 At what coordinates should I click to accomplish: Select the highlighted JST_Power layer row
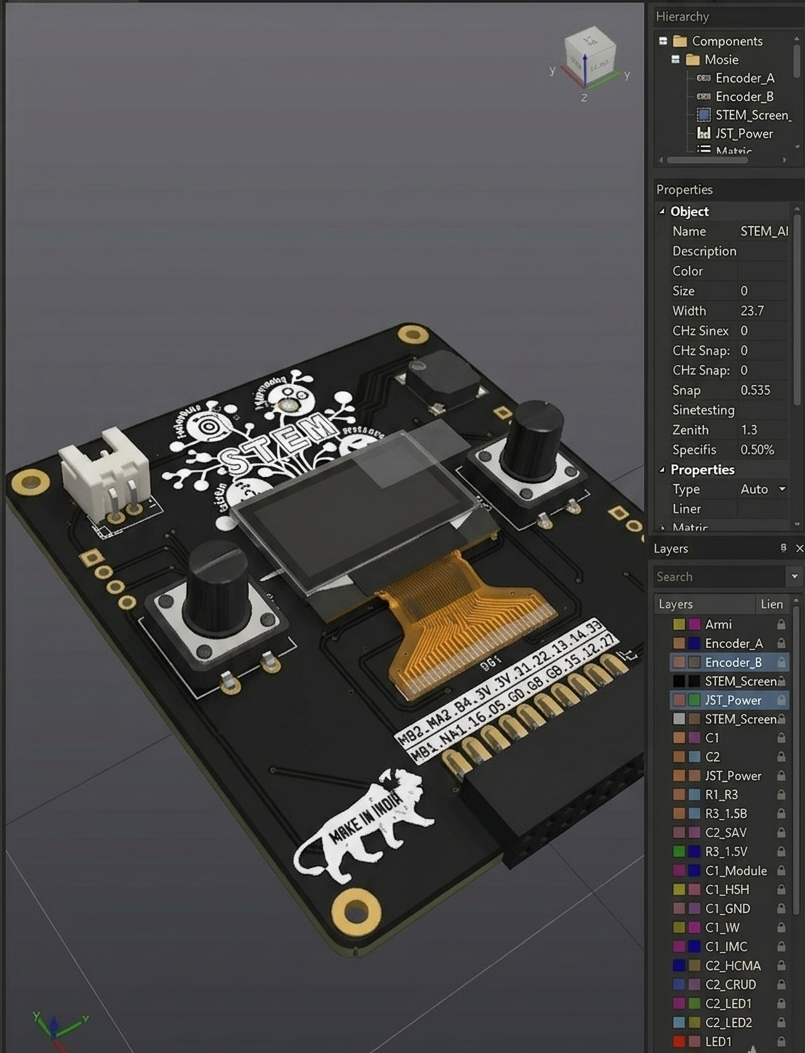point(729,700)
